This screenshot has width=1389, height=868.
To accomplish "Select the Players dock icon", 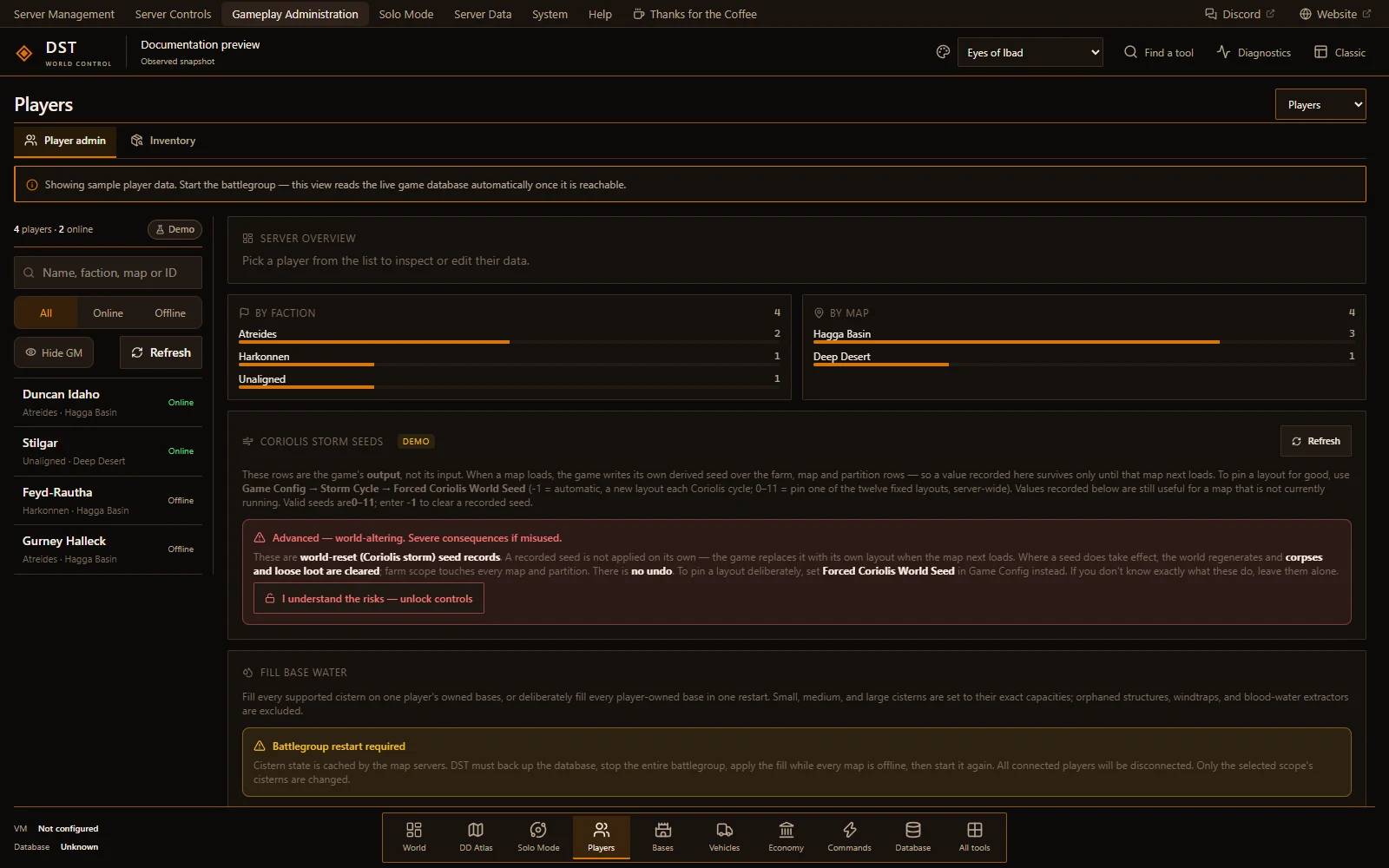I will pyautogui.click(x=601, y=837).
